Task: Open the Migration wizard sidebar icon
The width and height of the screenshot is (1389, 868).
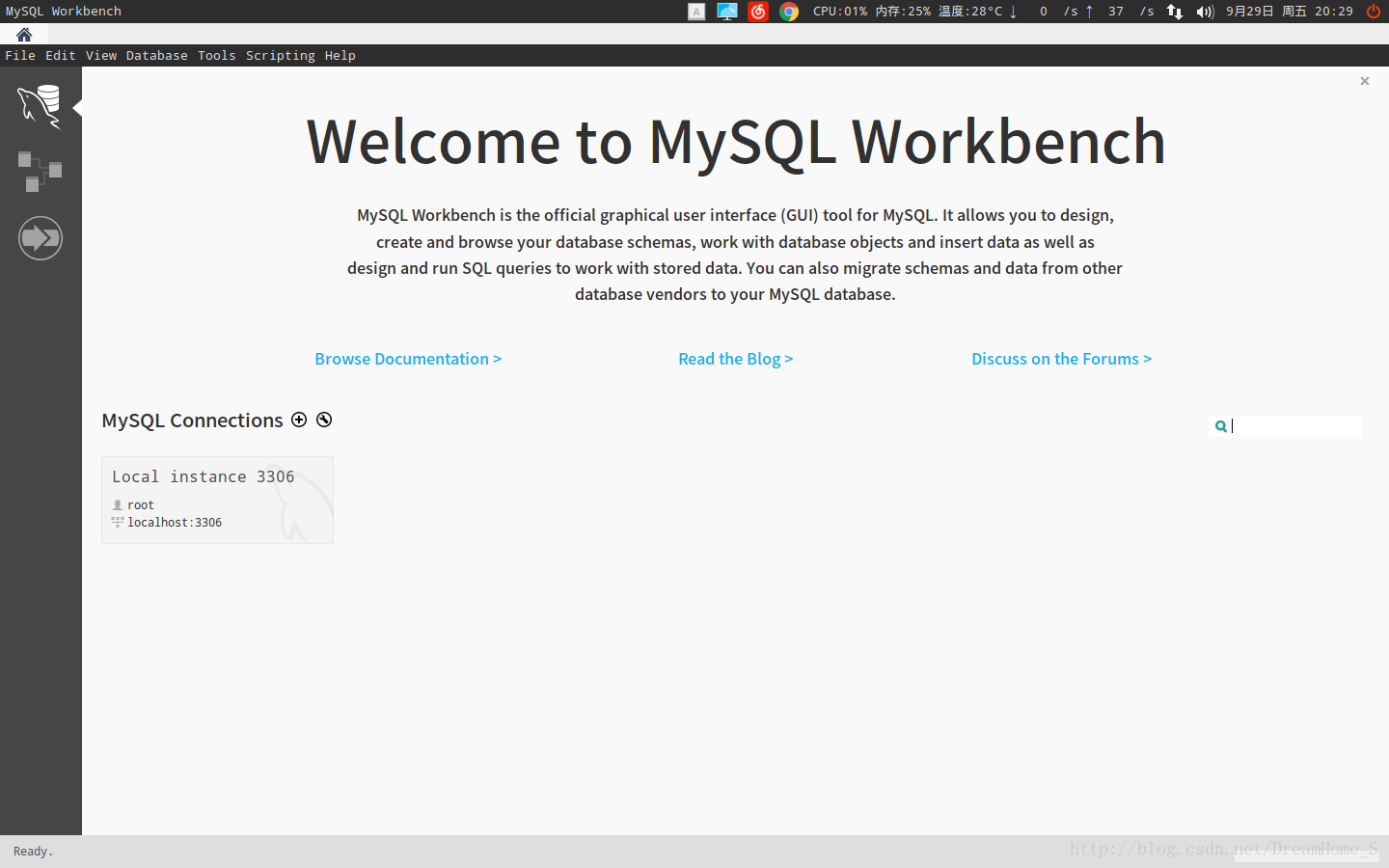Action: (41, 237)
